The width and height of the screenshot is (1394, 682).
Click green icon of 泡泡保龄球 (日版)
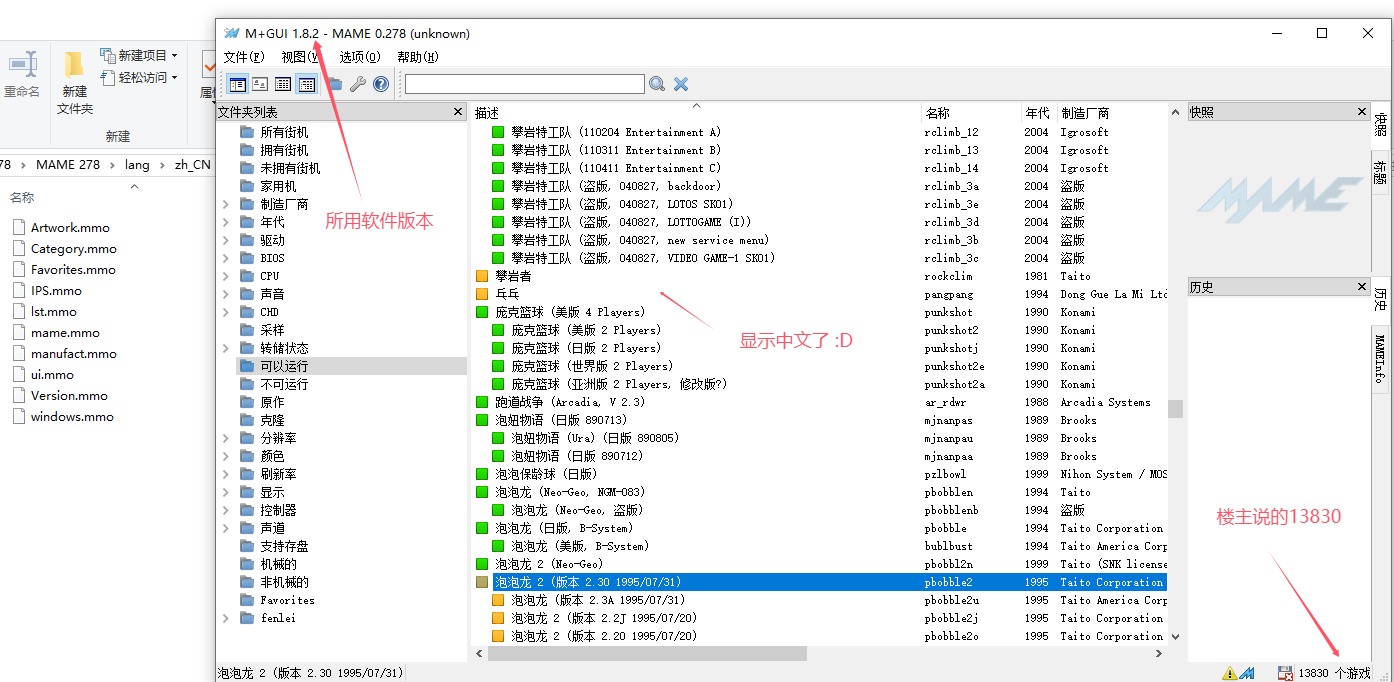click(x=482, y=474)
